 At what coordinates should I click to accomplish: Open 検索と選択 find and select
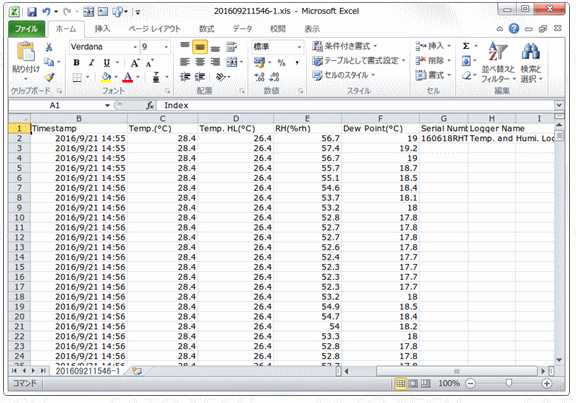531,62
